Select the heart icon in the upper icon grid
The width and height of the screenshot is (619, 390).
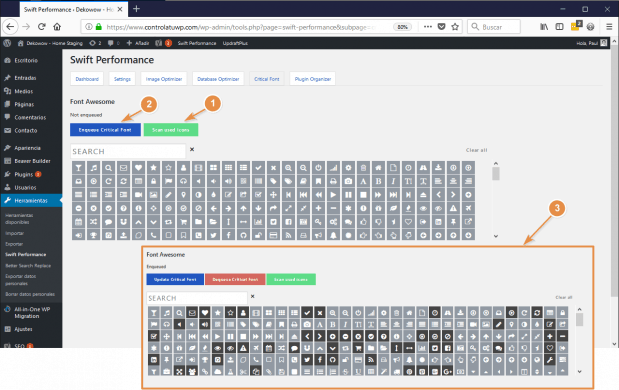click(139, 168)
